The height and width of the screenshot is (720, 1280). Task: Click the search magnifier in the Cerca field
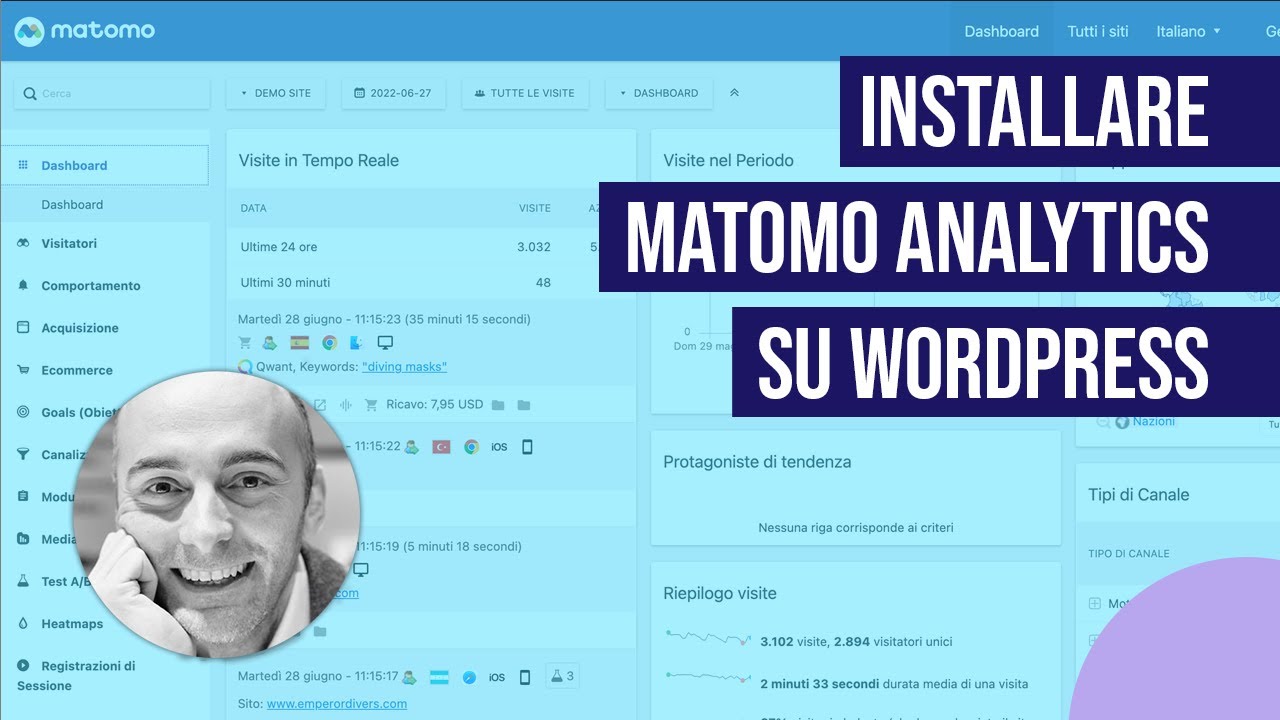coord(30,93)
